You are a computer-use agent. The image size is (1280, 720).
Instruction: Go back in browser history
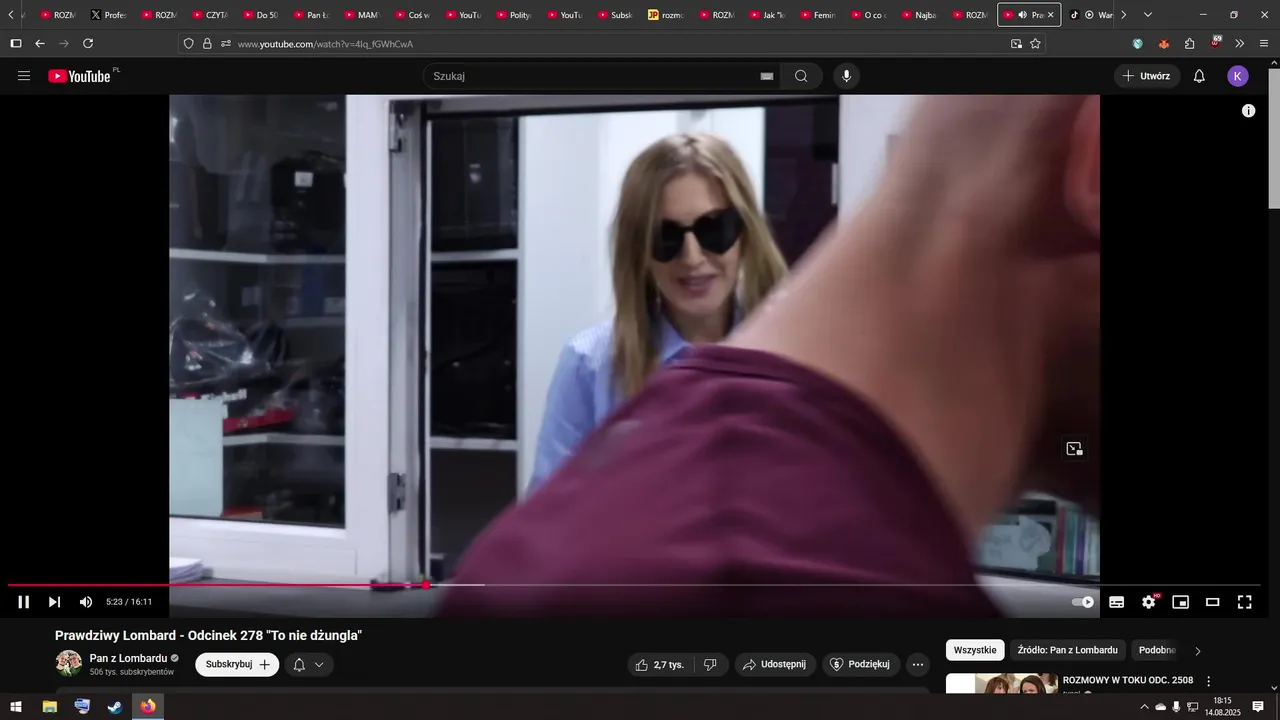40,44
